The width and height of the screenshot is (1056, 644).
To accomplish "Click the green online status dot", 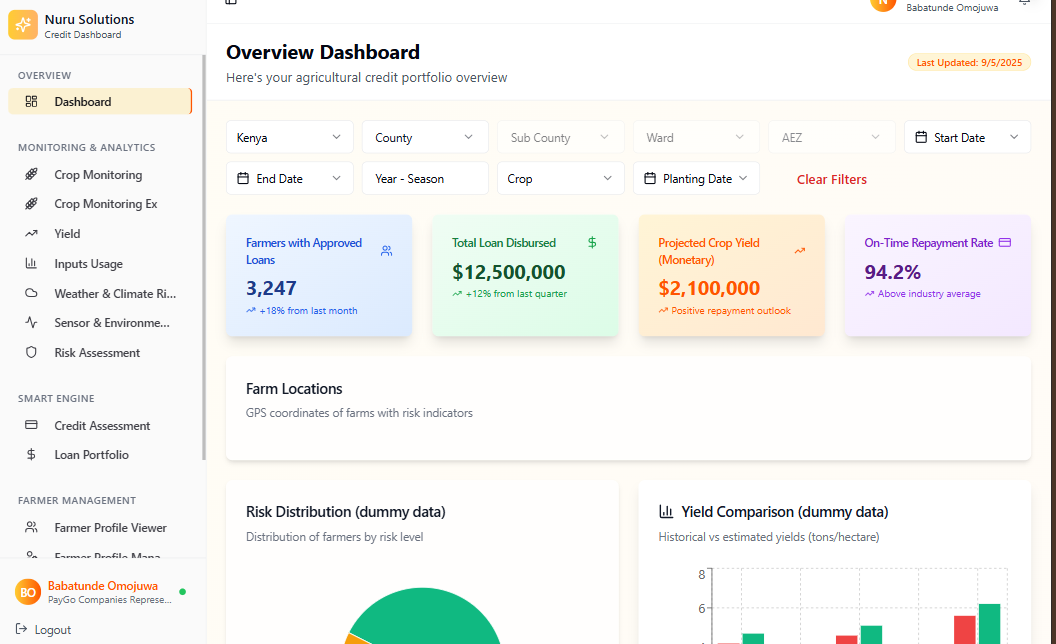I will (183, 592).
